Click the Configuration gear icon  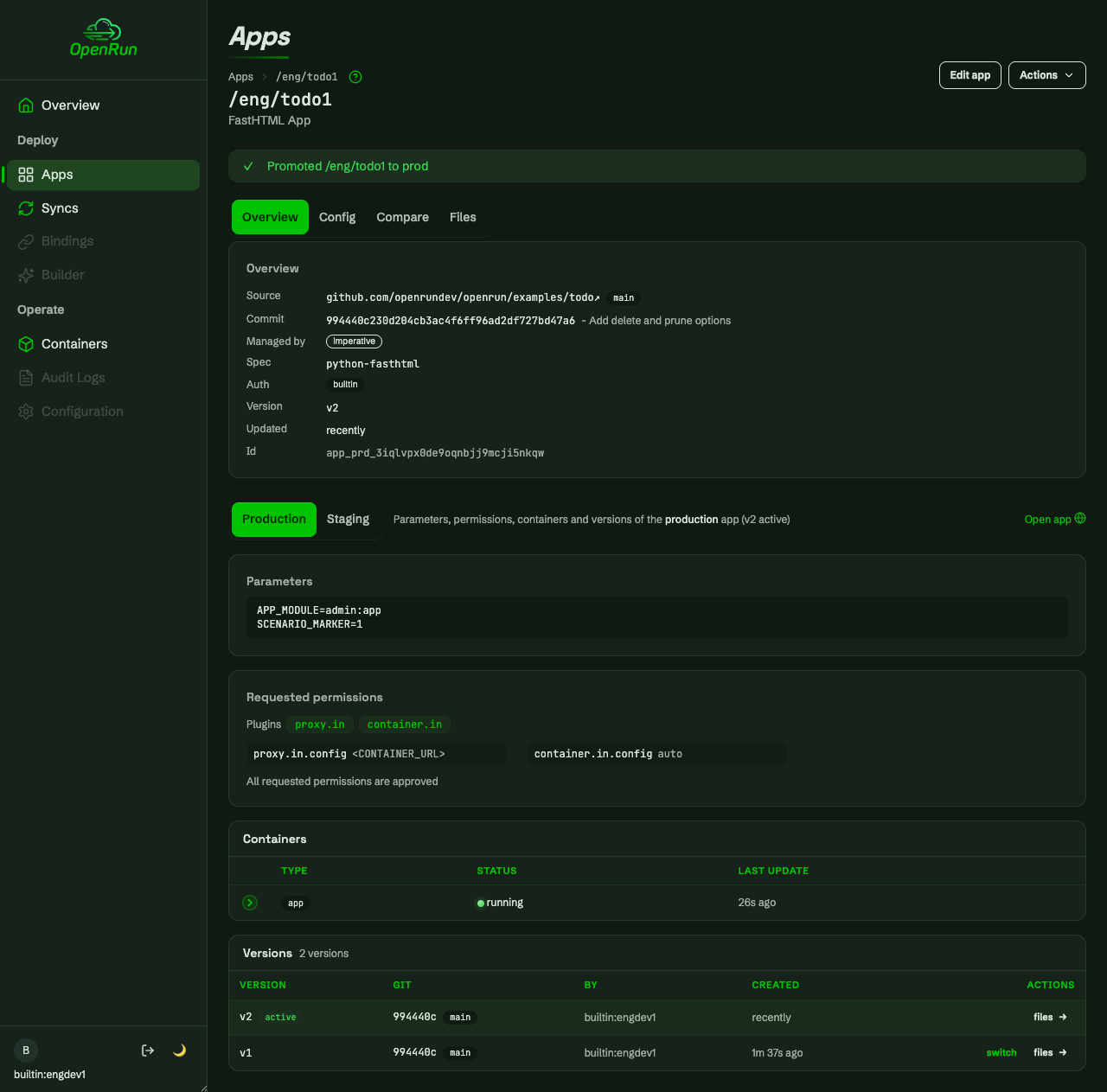coord(26,412)
